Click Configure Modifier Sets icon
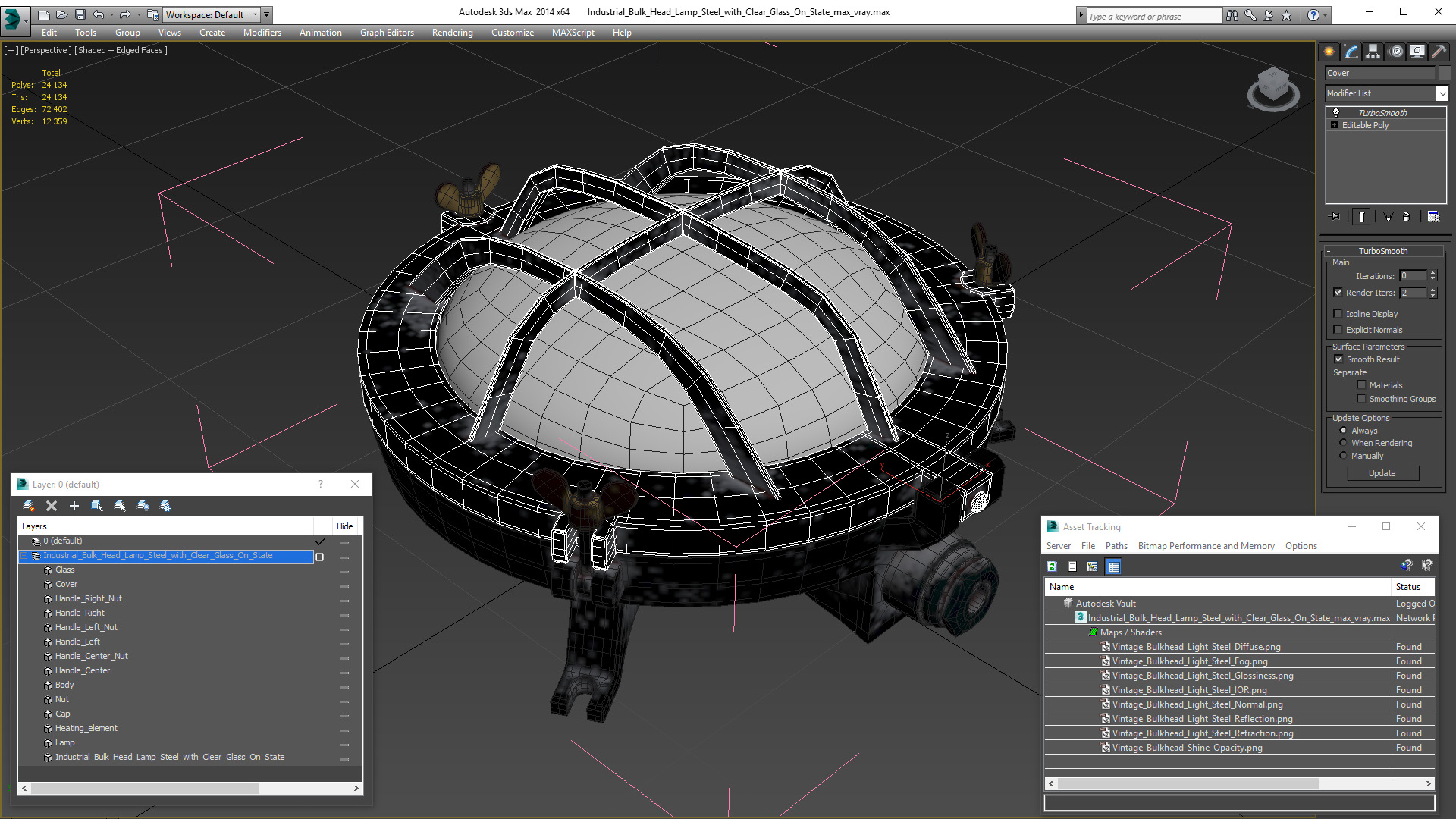 pyautogui.click(x=1433, y=217)
